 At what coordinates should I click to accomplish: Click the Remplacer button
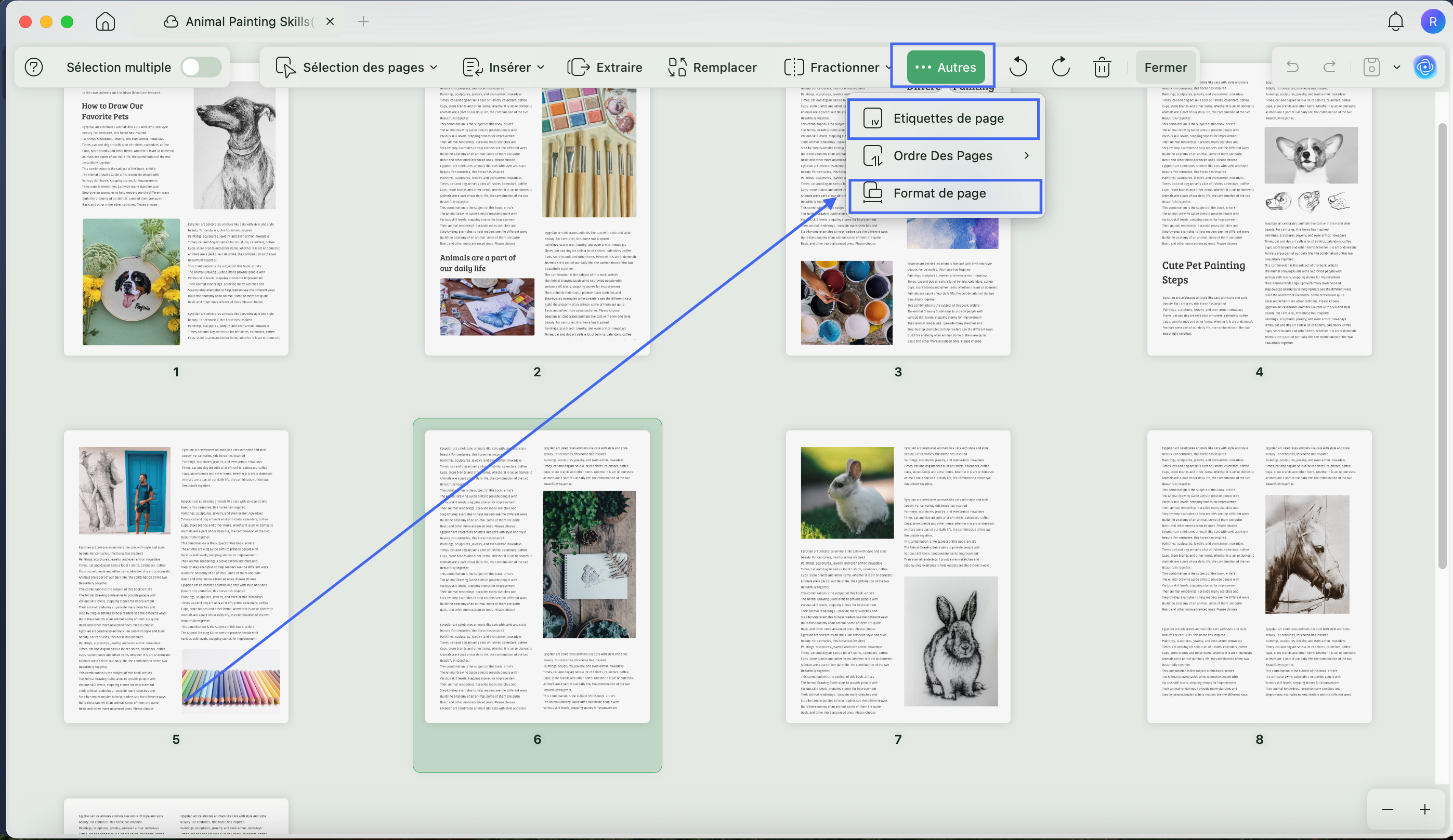[712, 68]
